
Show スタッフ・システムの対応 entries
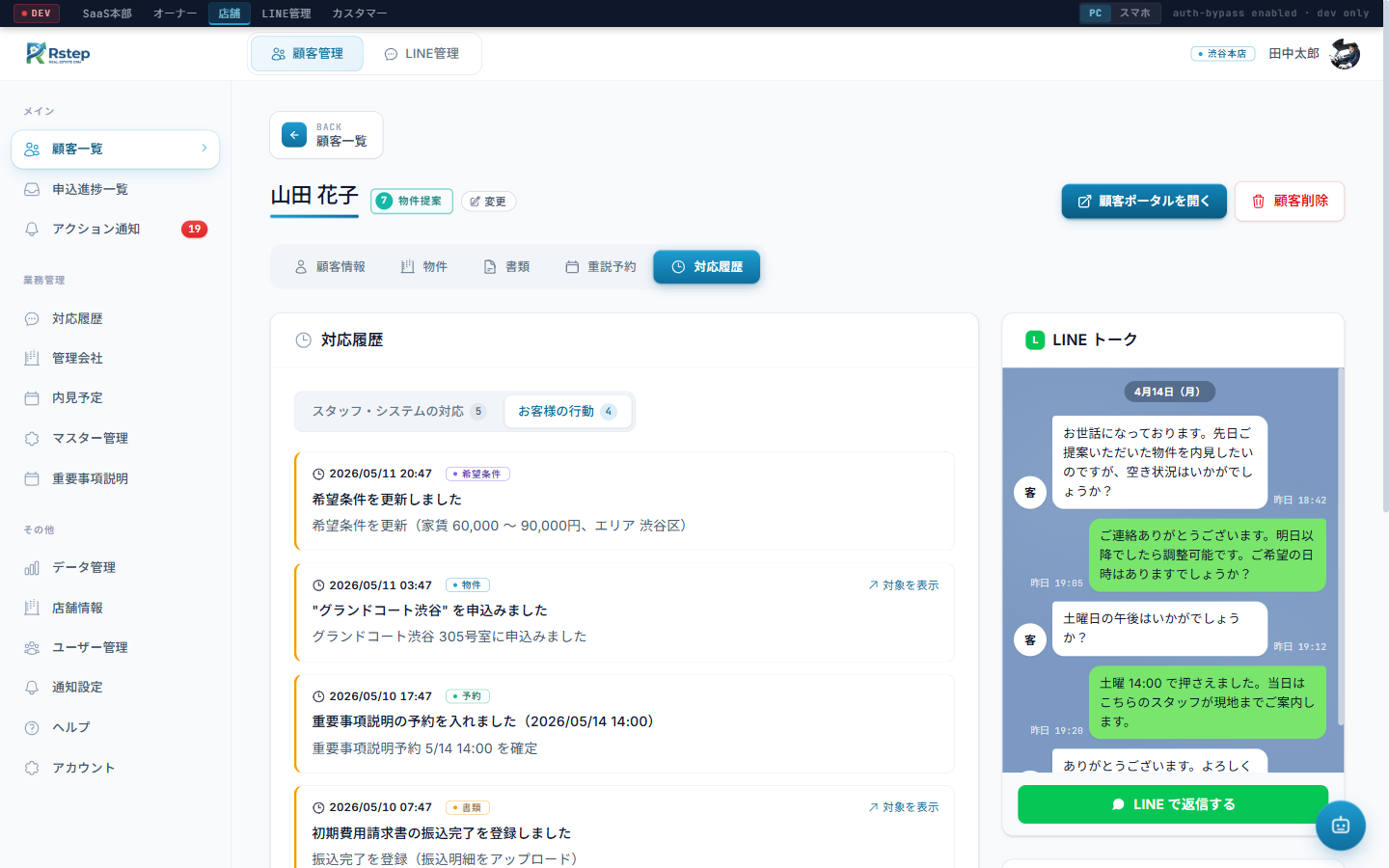pyautogui.click(x=398, y=411)
